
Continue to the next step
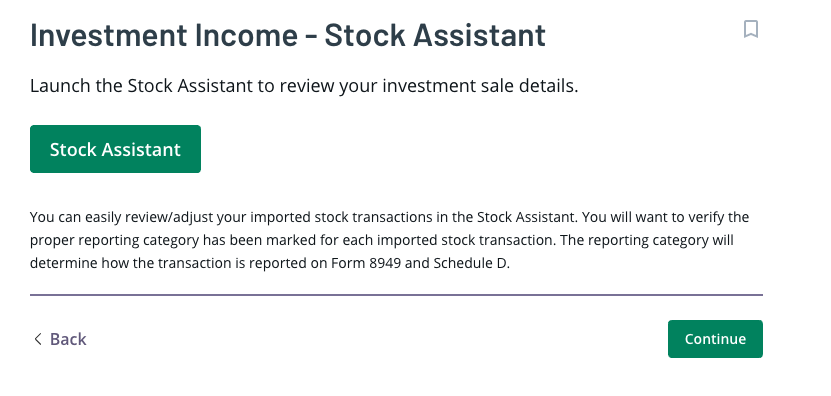click(x=715, y=339)
